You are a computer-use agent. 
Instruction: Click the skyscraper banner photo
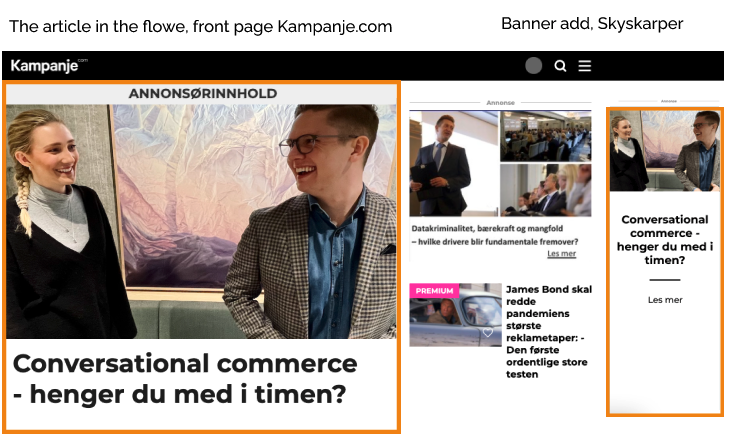[x=665, y=151]
